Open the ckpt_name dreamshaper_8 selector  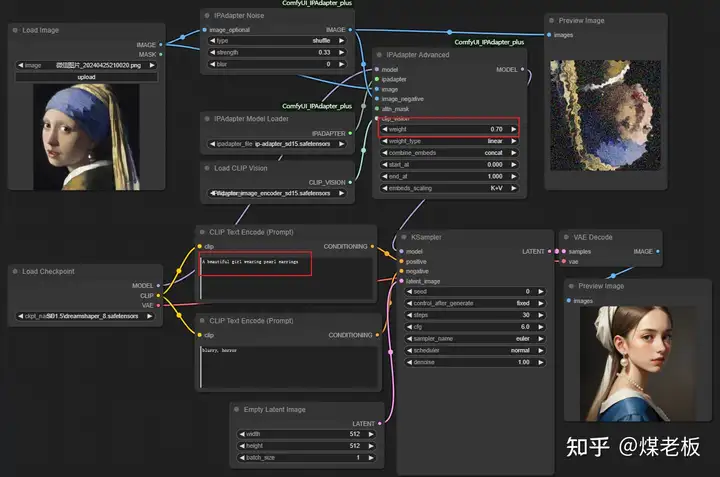pyautogui.click(x=85, y=316)
